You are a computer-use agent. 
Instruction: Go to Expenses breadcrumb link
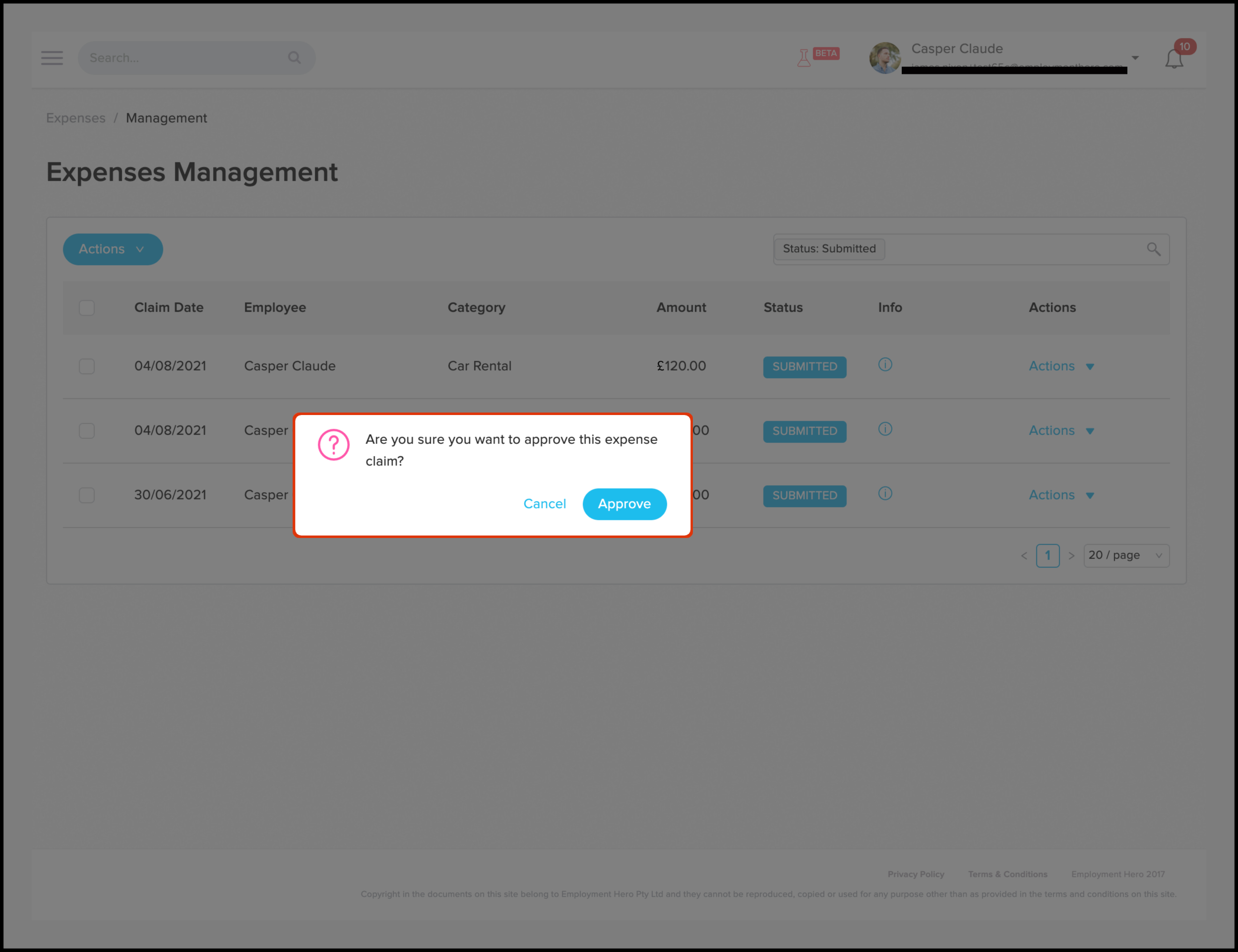point(76,118)
